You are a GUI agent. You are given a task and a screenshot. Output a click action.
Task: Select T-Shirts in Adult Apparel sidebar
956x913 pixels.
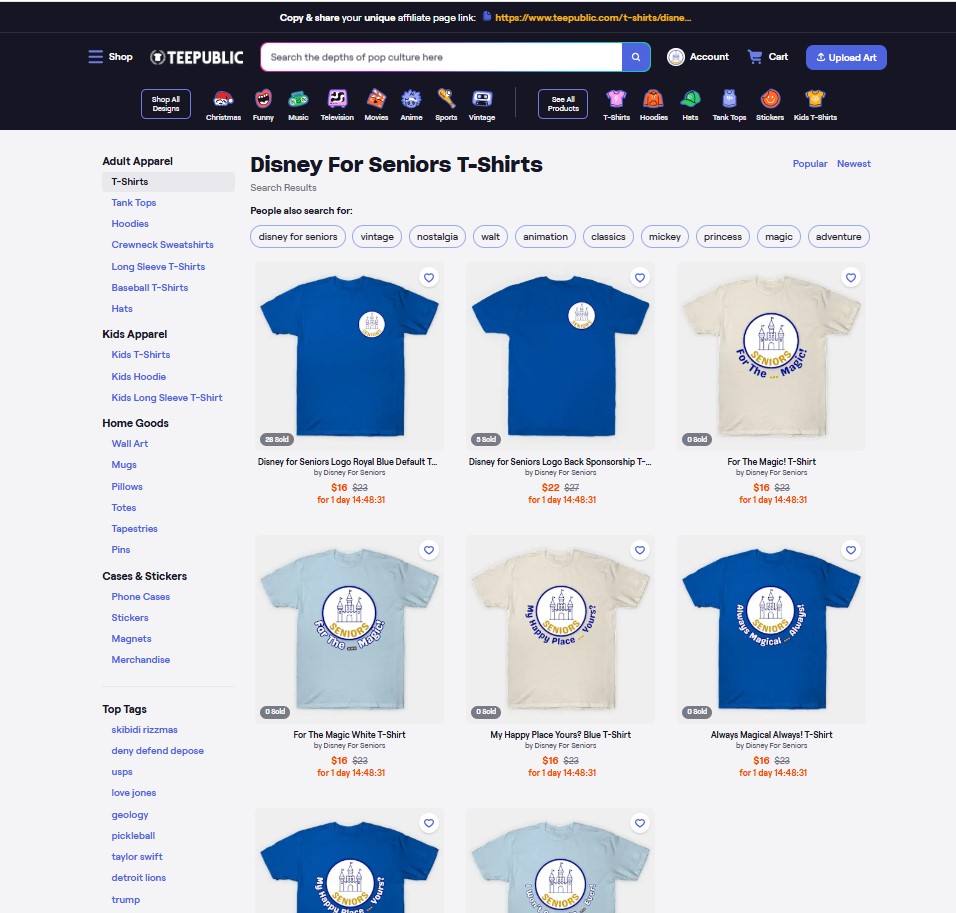pos(168,182)
